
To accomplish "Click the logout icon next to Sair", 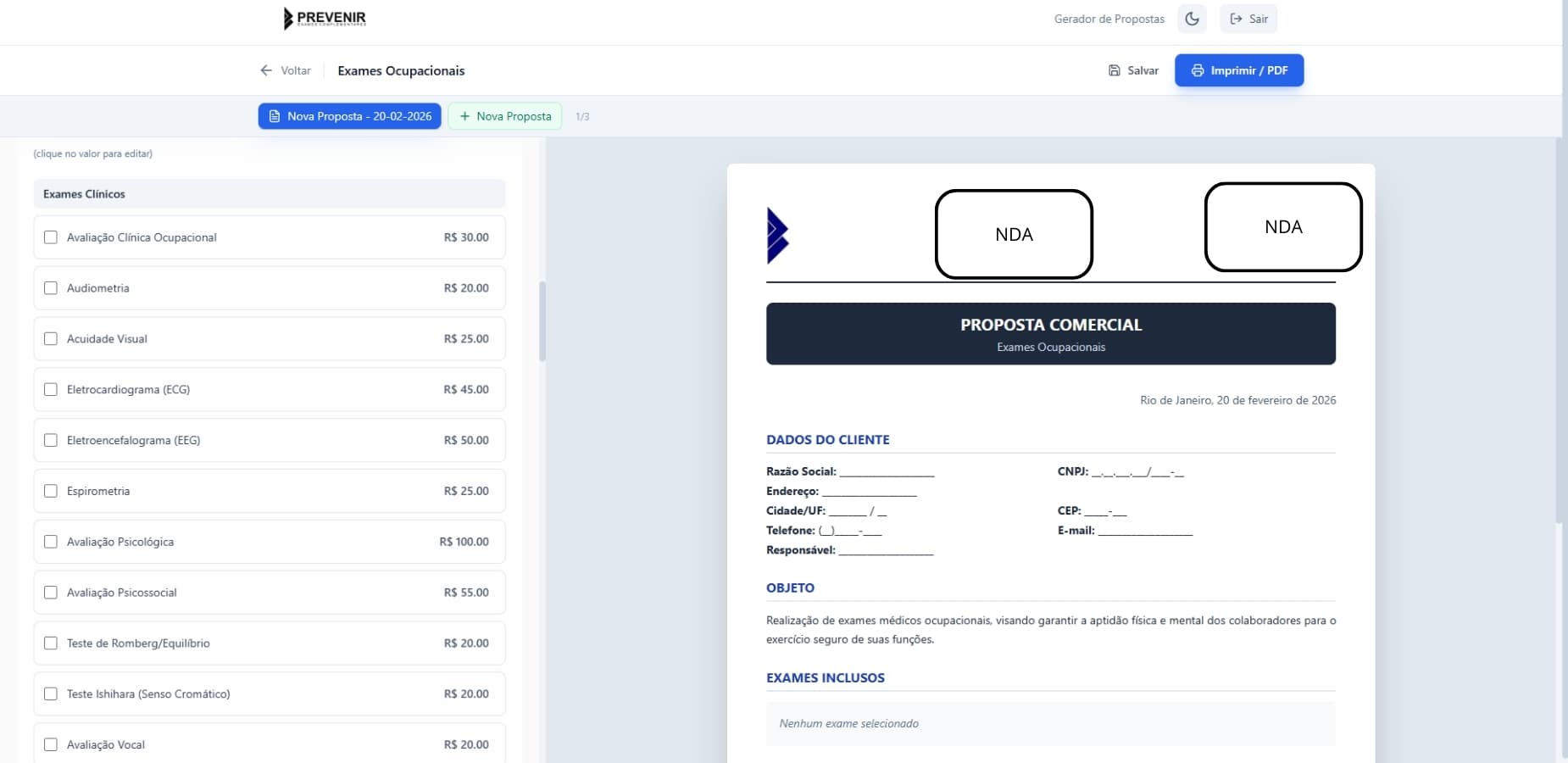I will (1235, 18).
